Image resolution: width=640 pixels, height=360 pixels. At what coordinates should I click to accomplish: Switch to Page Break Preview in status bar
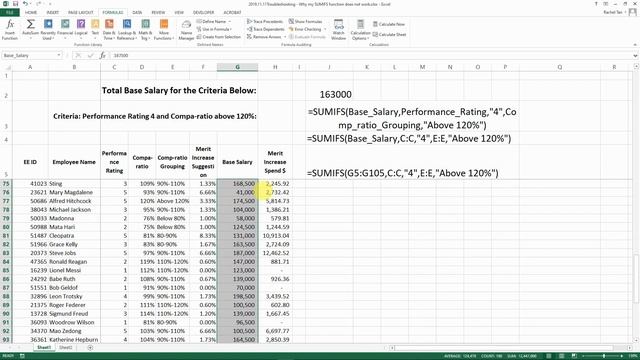click(x=574, y=356)
